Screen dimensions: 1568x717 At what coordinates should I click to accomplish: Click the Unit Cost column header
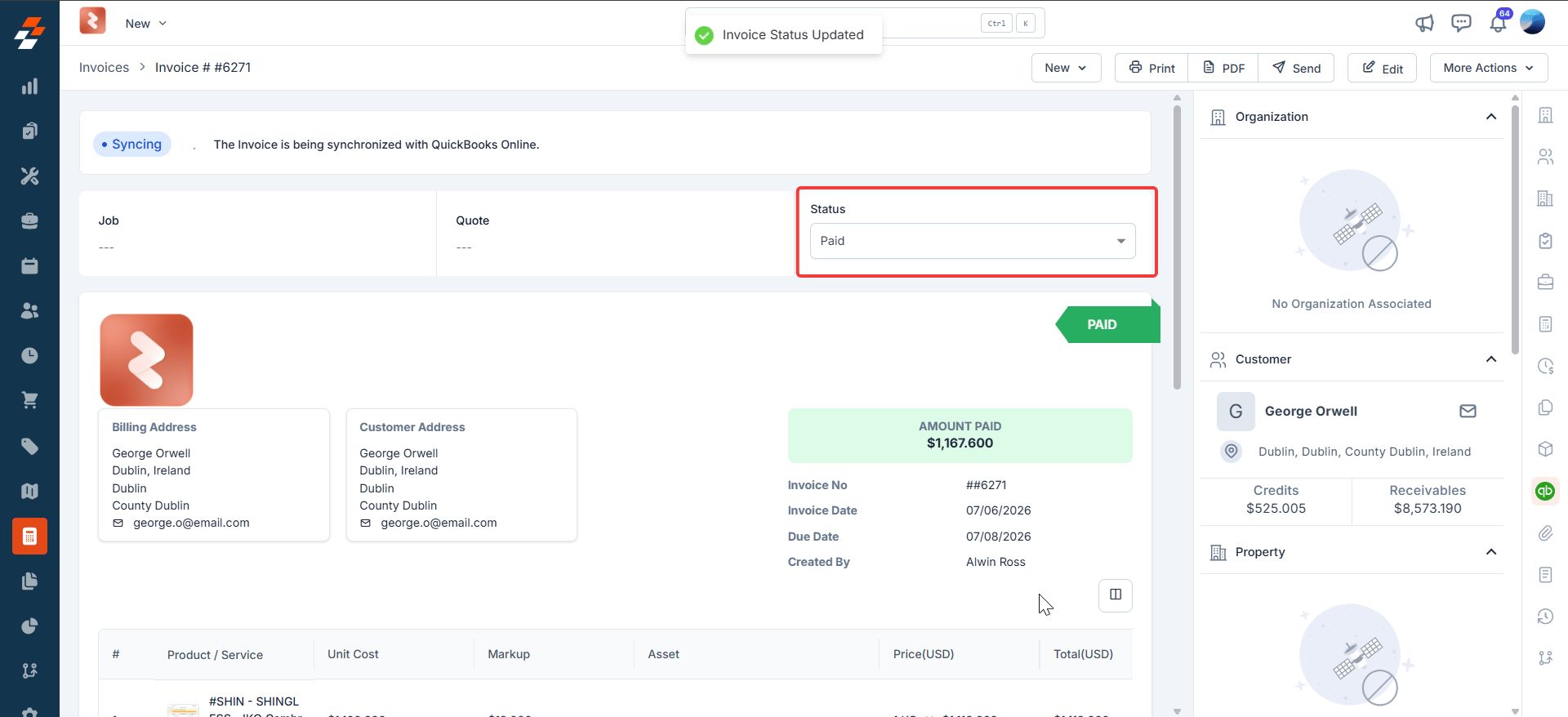(x=353, y=654)
